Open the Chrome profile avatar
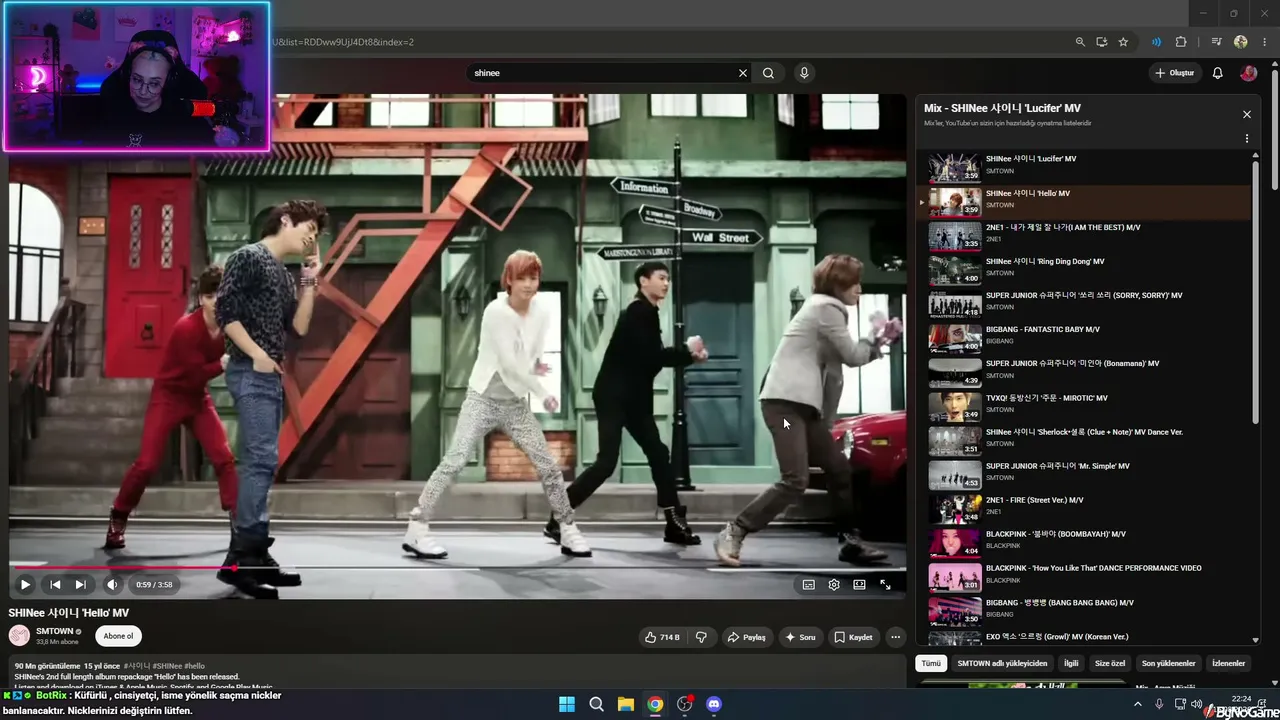Screen dimensions: 1280x720 coord(1241,42)
